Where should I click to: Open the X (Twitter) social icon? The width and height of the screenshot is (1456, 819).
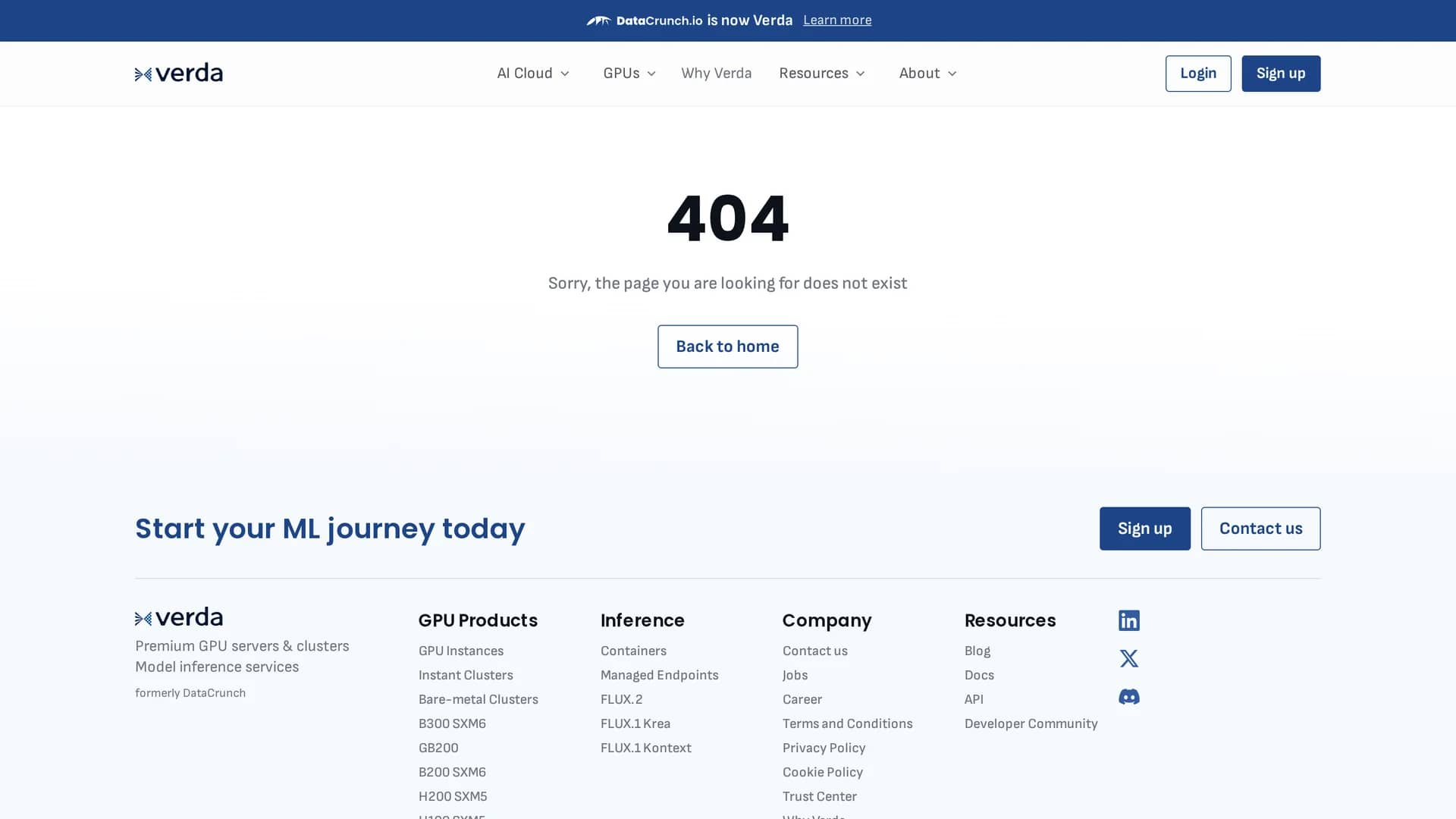tap(1128, 658)
